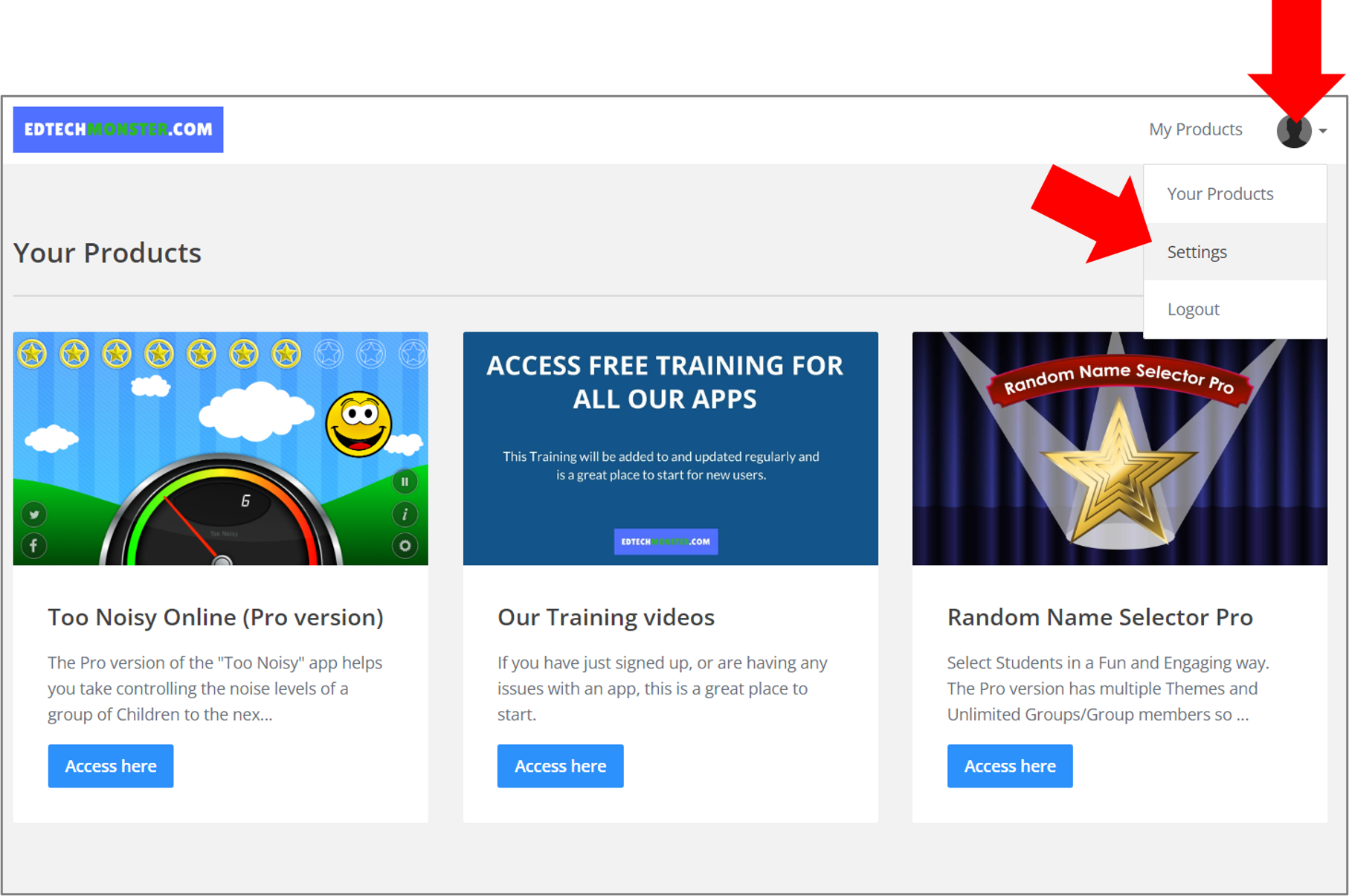Click the Our Training videos description text
The image size is (1349, 896).
tap(663, 689)
